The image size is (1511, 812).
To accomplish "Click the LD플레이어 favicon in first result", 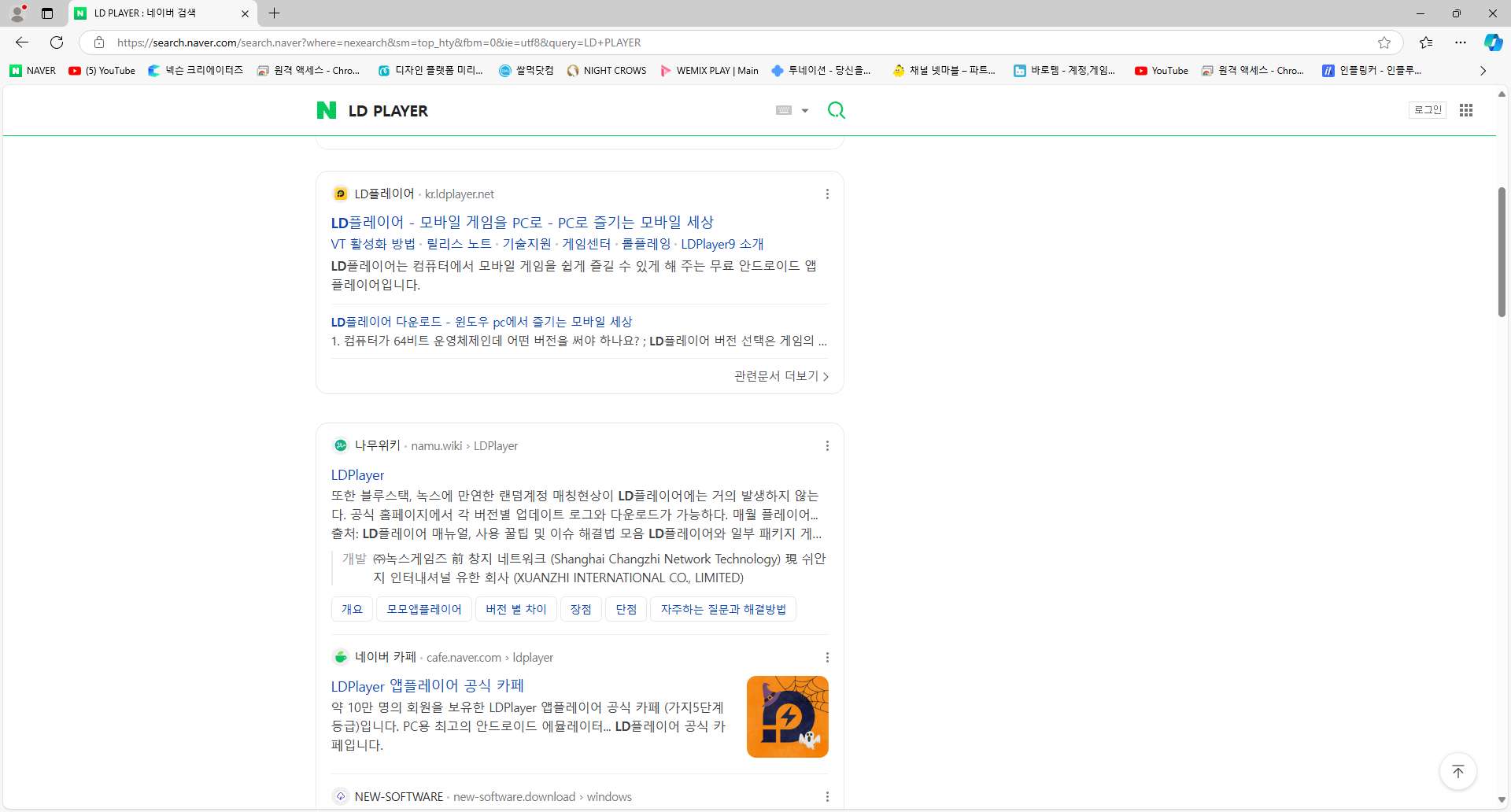I will pos(341,194).
